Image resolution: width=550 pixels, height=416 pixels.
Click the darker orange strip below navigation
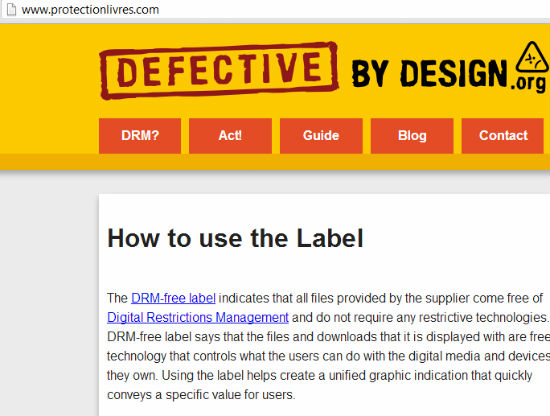point(275,162)
